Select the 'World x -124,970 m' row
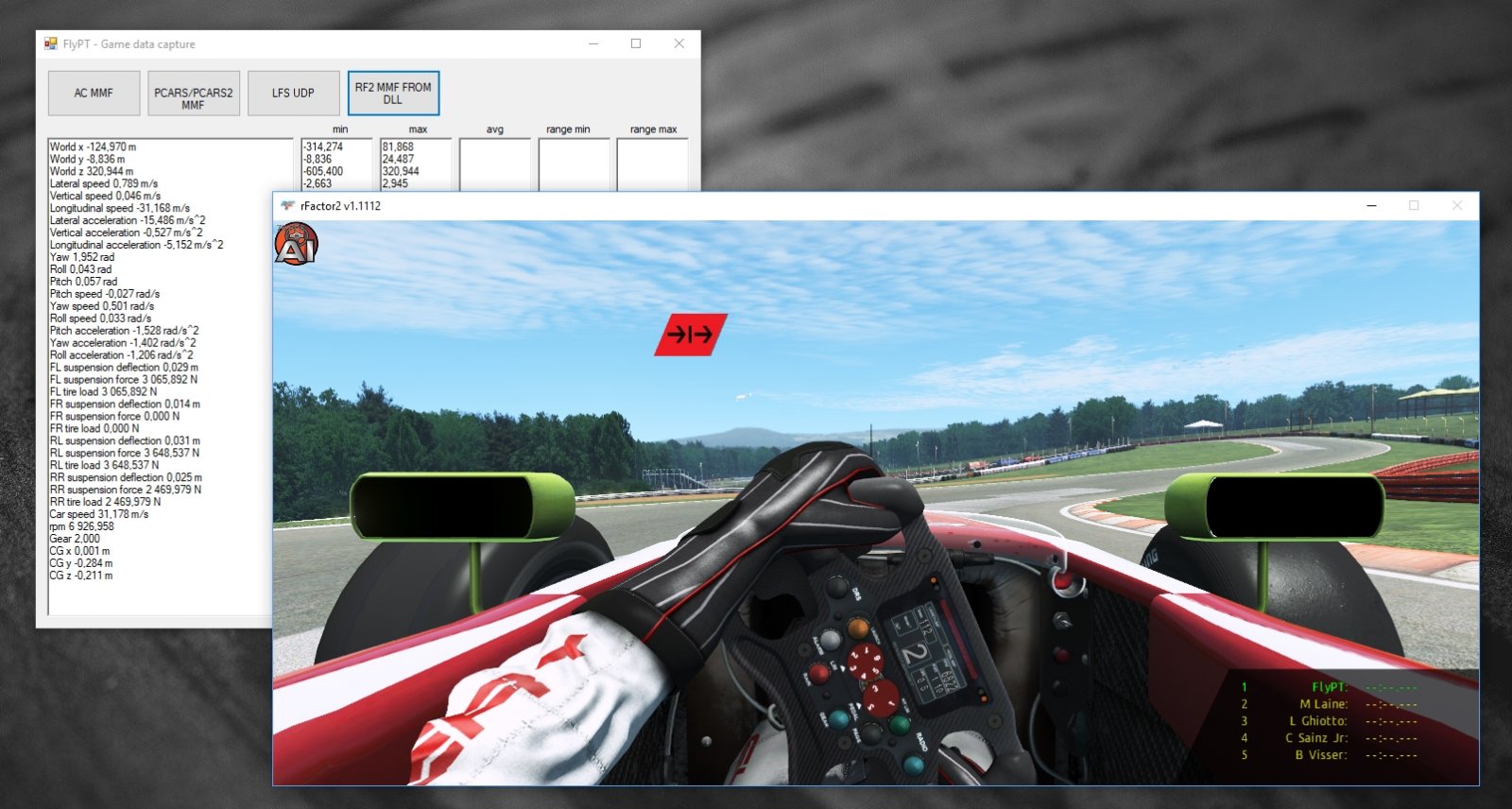 [x=94, y=147]
